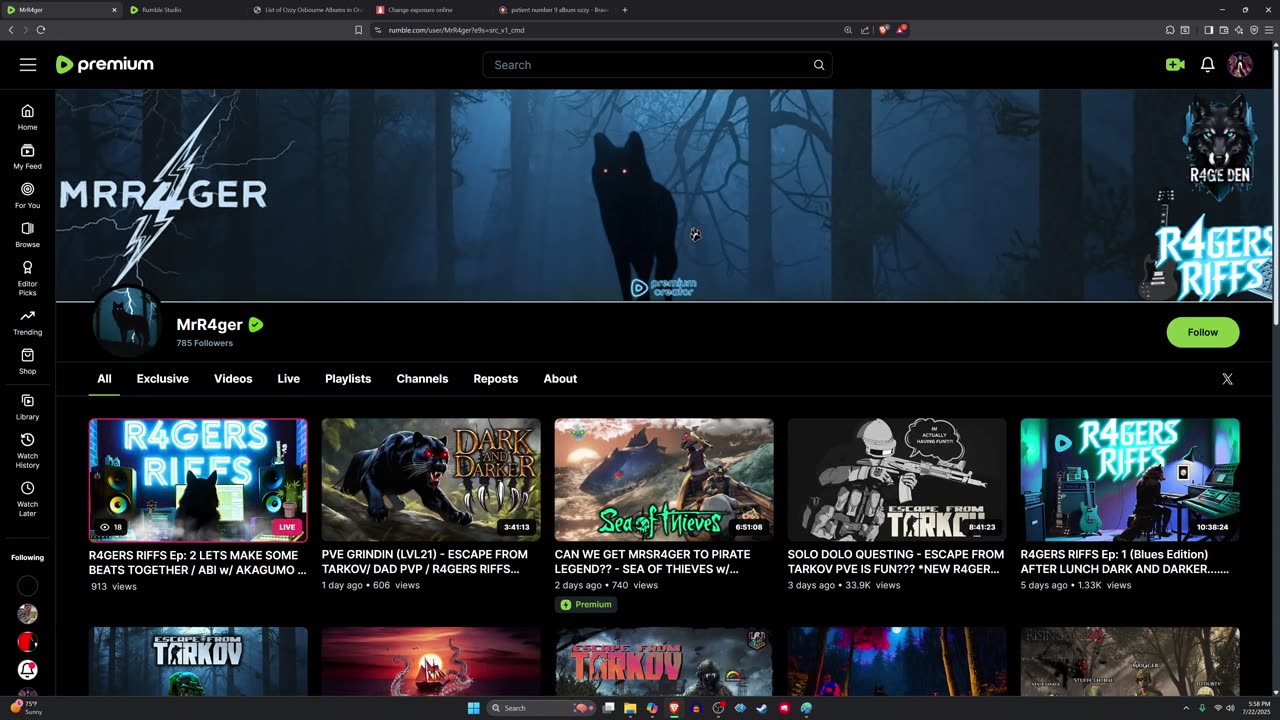Go to Home in the sidebar
This screenshot has height=720, width=1280.
point(27,117)
